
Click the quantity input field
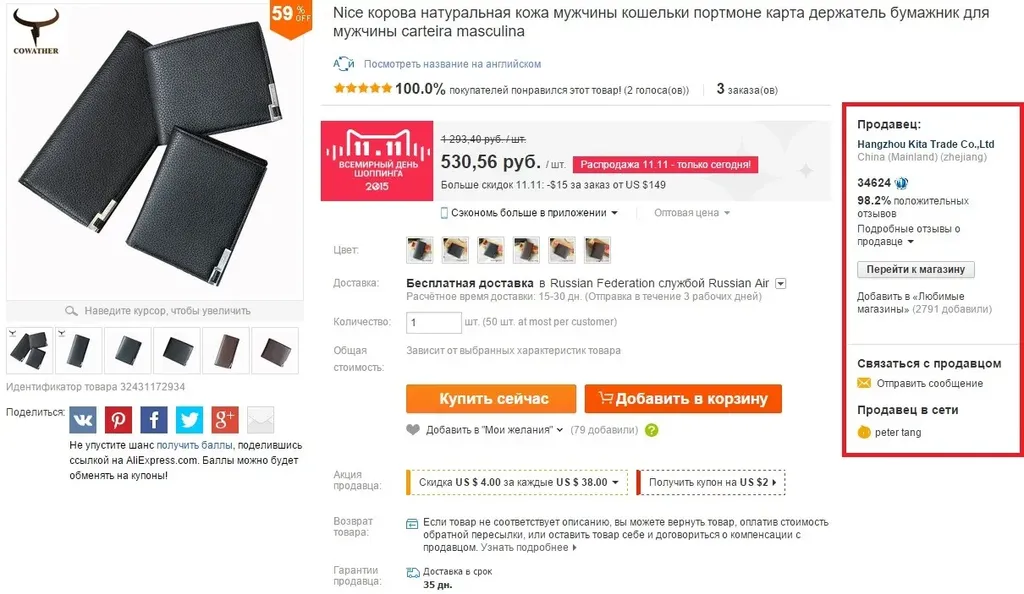coord(434,322)
